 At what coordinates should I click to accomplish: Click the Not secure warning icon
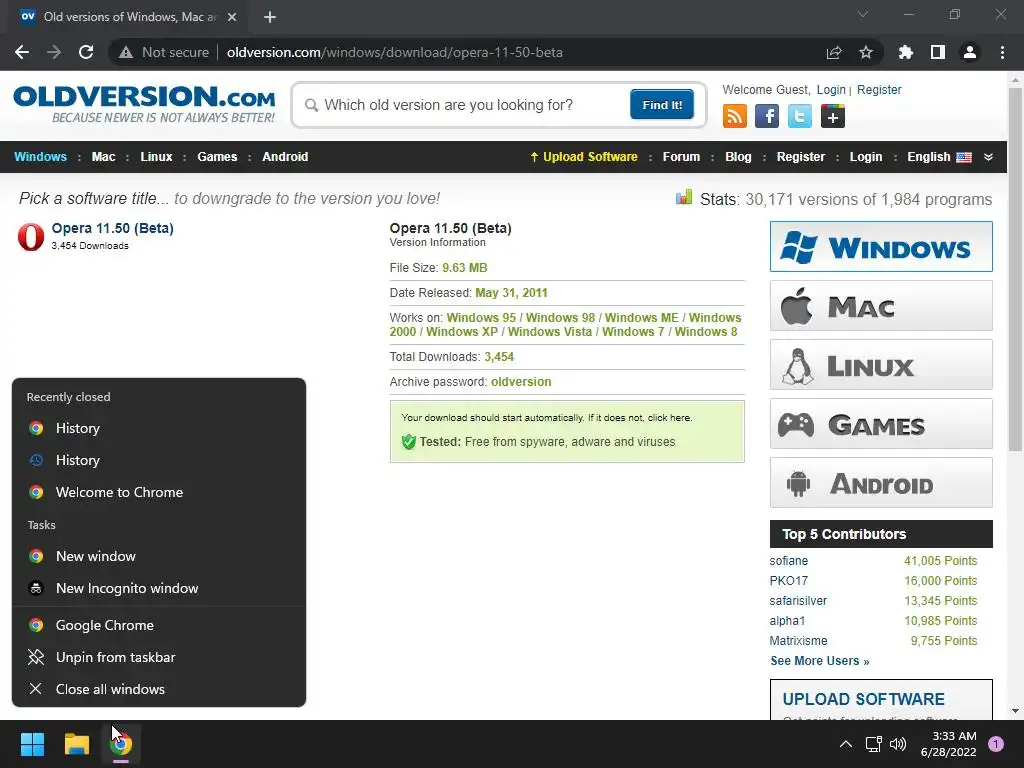(126, 52)
